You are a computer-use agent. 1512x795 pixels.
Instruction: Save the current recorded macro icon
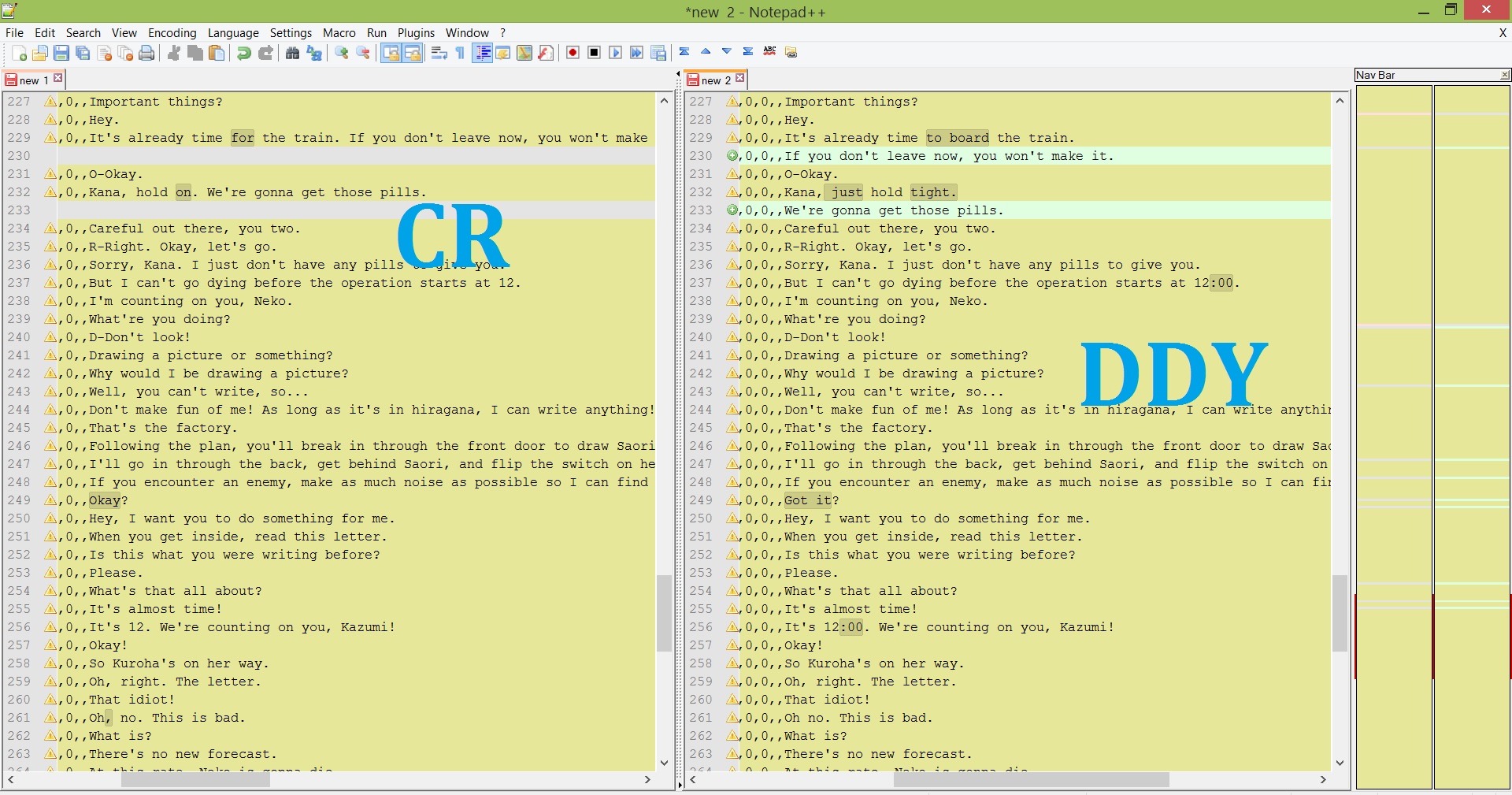coord(658,53)
